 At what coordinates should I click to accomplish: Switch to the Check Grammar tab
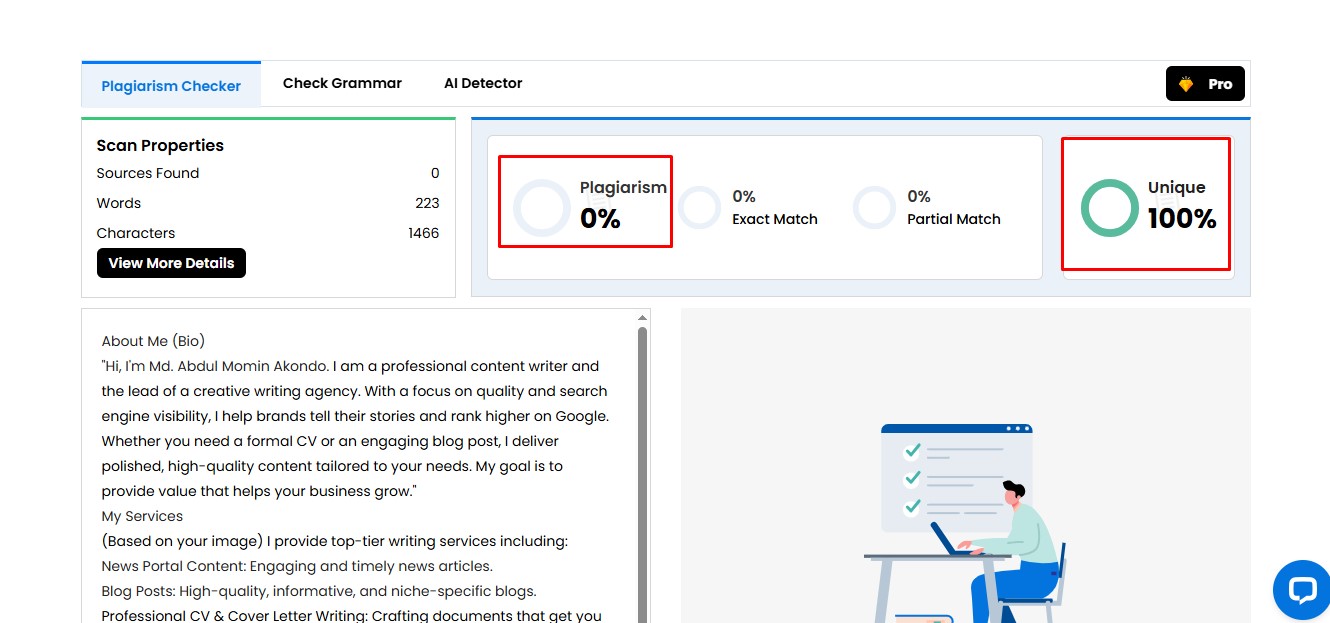pyautogui.click(x=342, y=83)
